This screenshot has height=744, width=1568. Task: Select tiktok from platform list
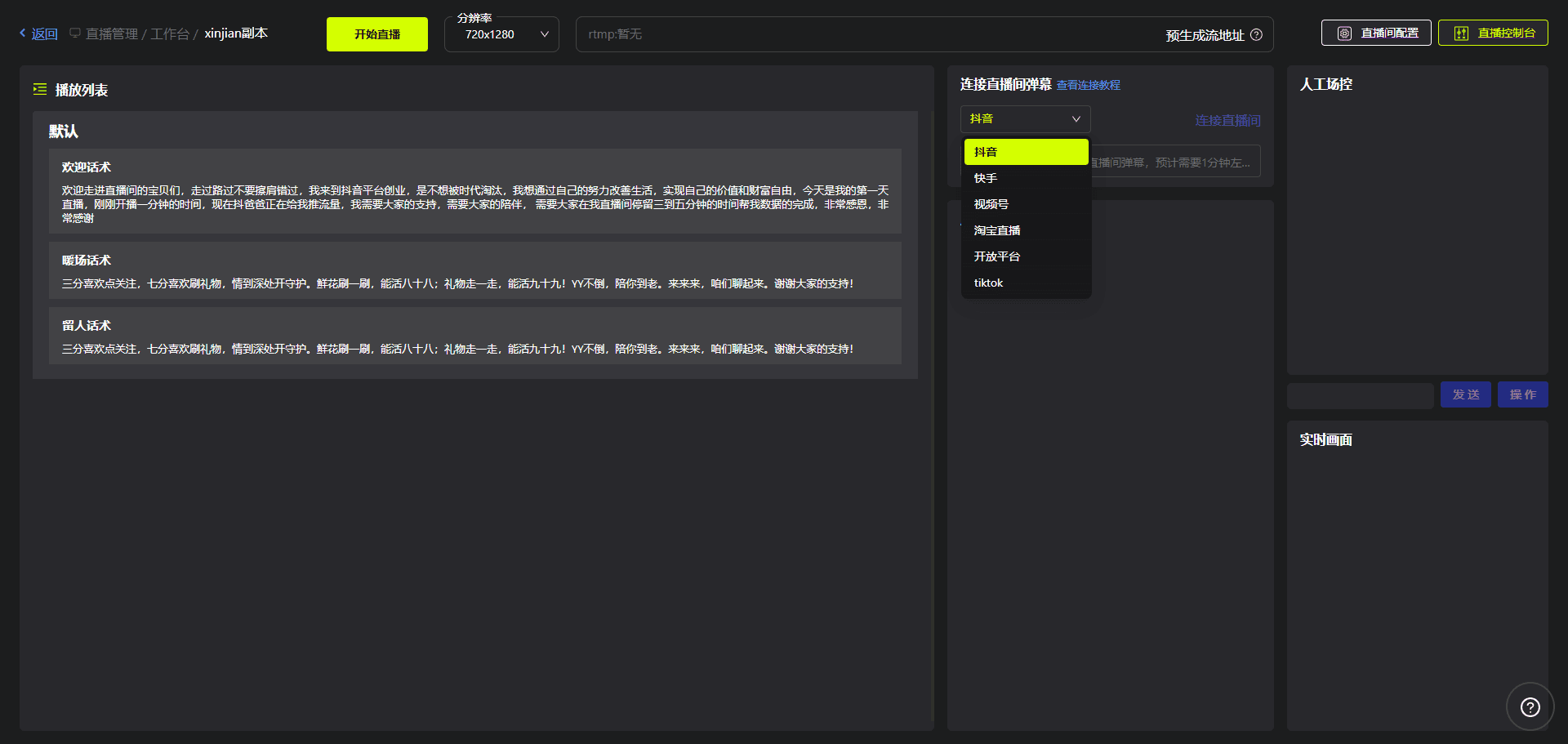[x=1027, y=283]
